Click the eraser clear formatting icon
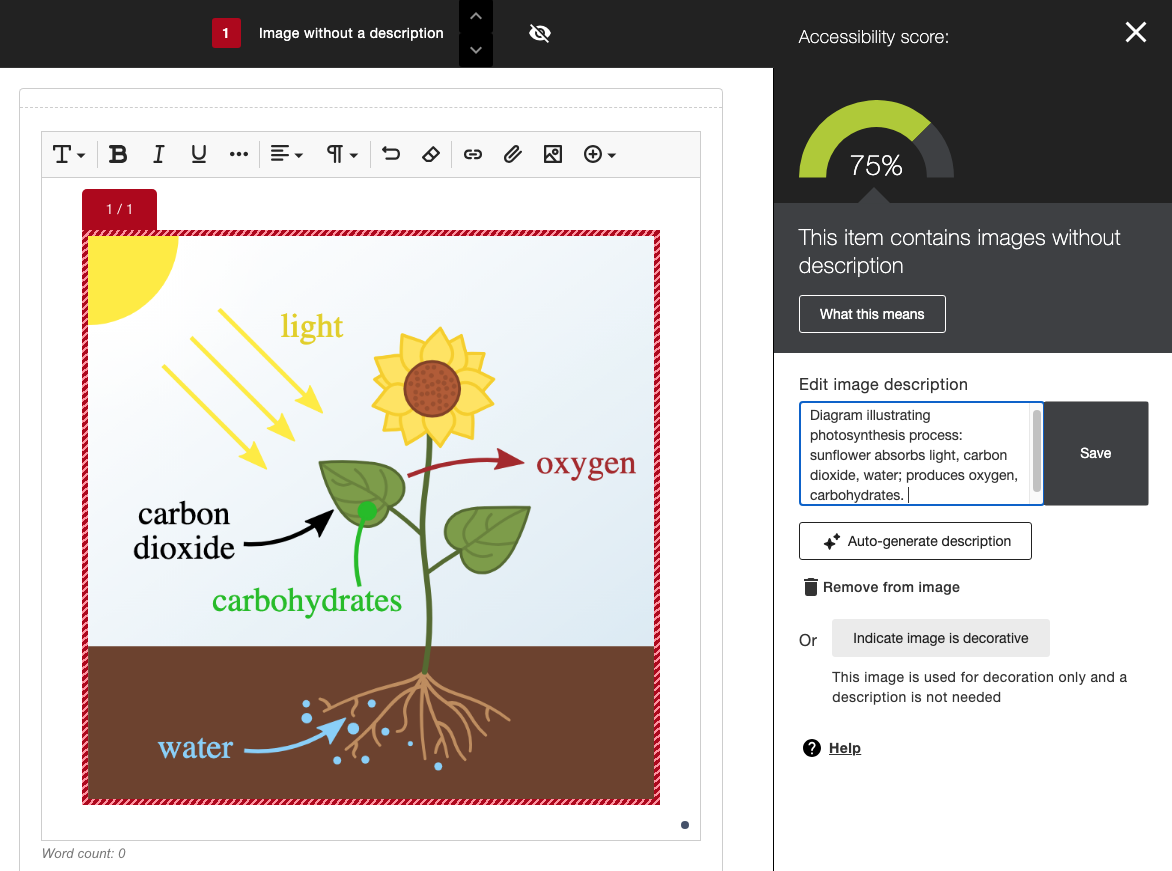Viewport: 1172px width, 871px height. click(x=431, y=154)
